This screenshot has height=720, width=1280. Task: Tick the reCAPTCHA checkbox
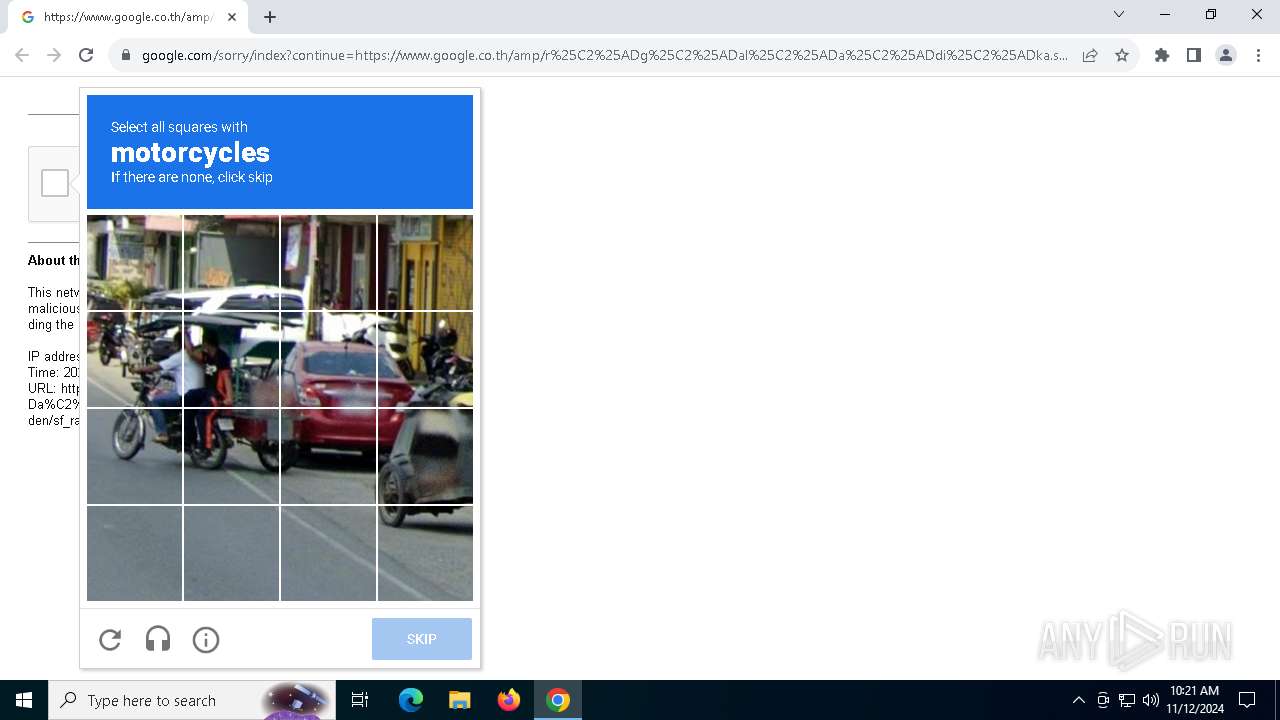click(x=55, y=183)
